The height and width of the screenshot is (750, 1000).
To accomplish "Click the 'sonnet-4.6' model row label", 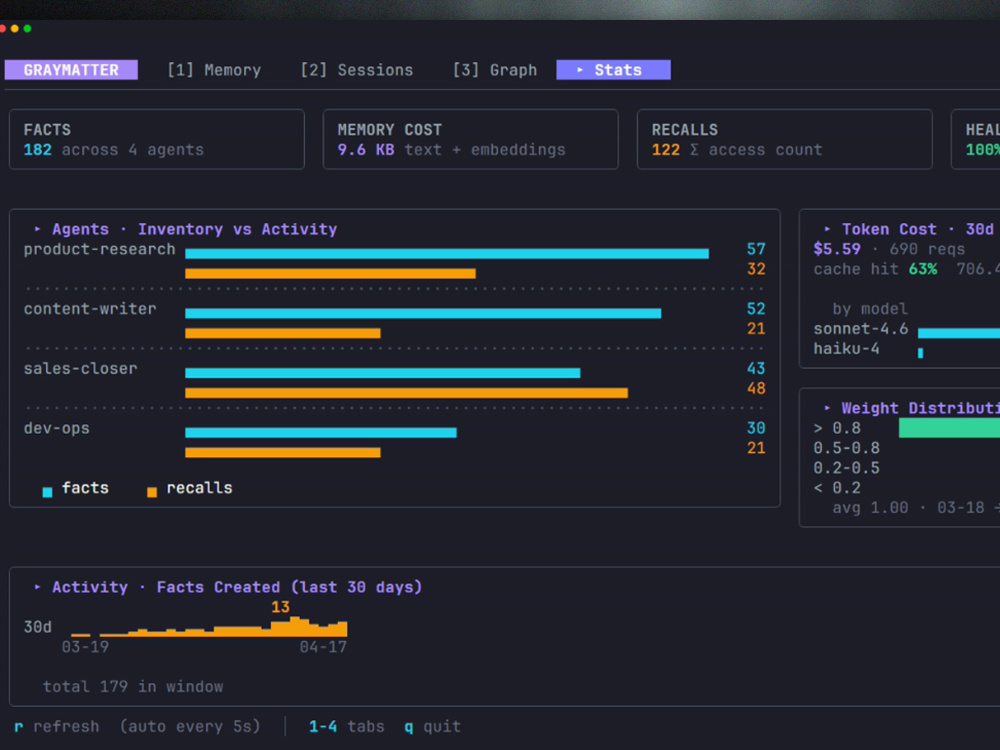I will 860,329.
